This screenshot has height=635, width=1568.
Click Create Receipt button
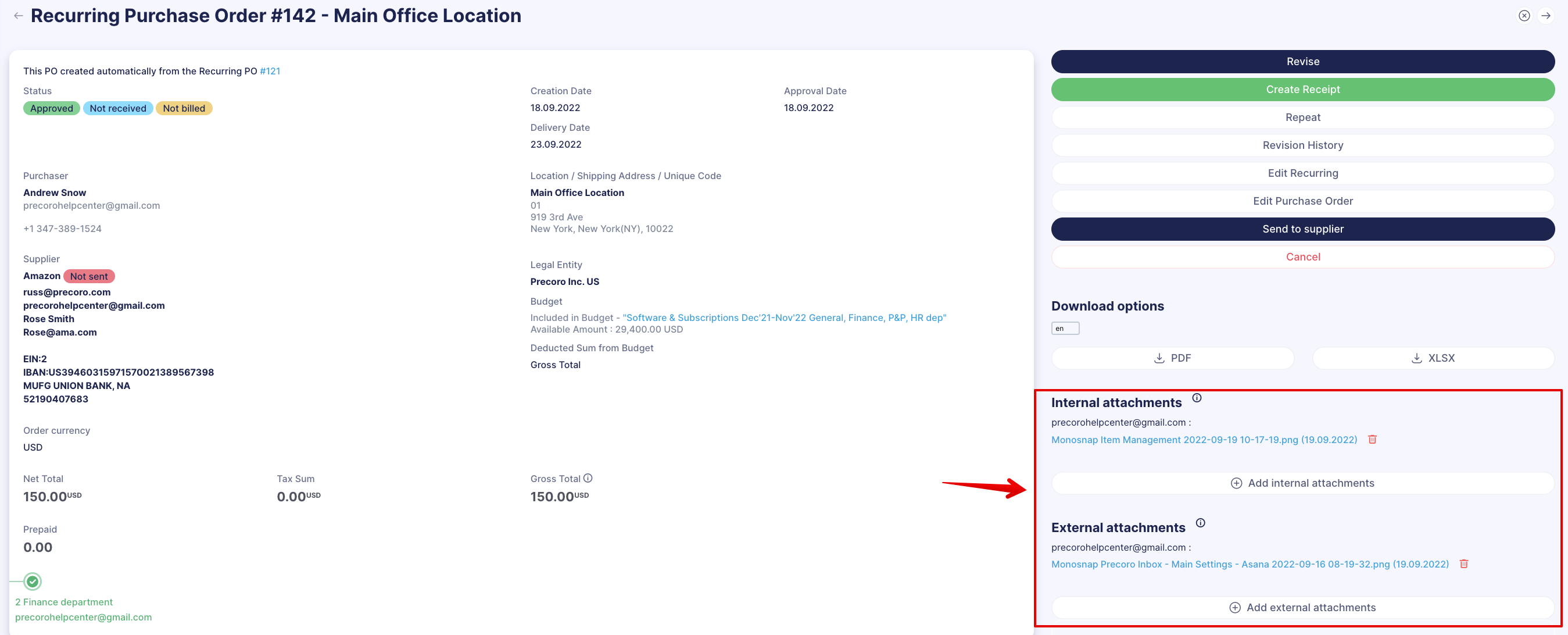click(1302, 90)
